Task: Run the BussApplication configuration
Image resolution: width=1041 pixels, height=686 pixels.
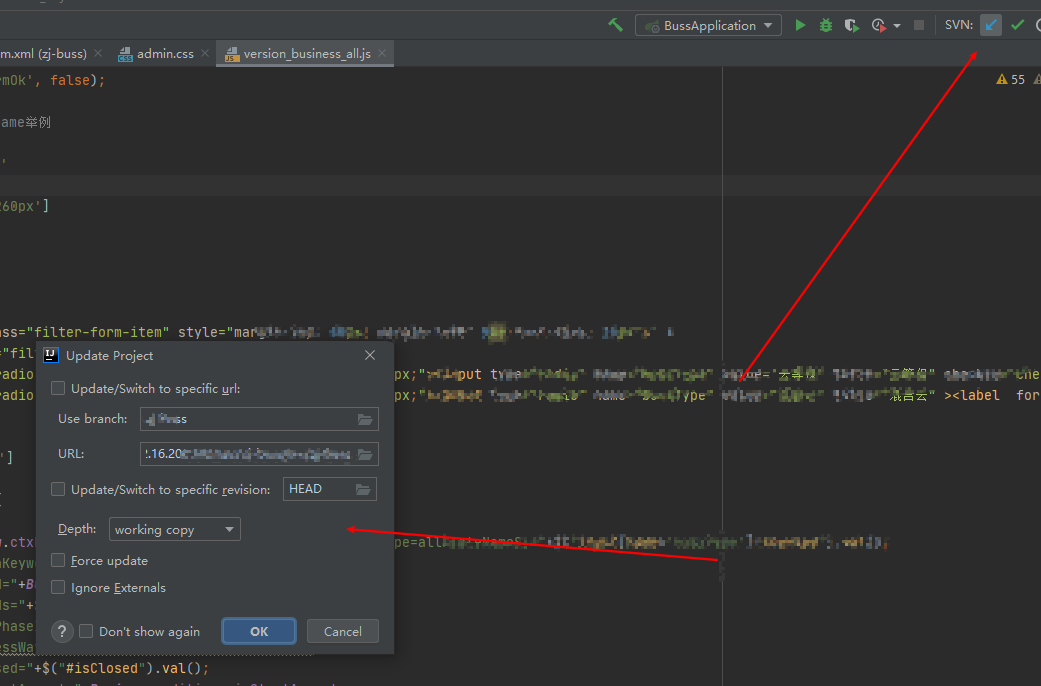Action: (x=799, y=25)
